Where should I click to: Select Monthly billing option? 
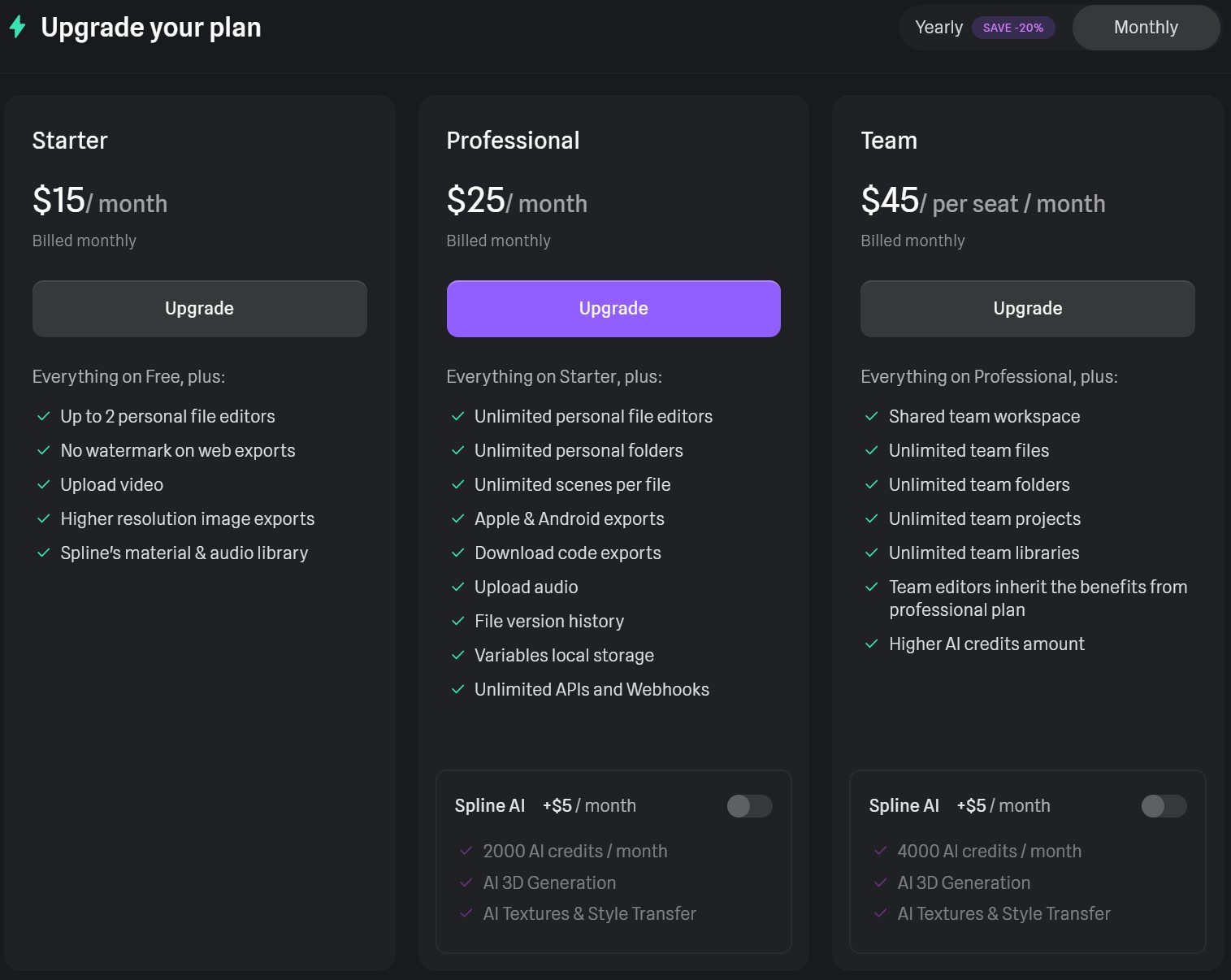[1145, 28]
